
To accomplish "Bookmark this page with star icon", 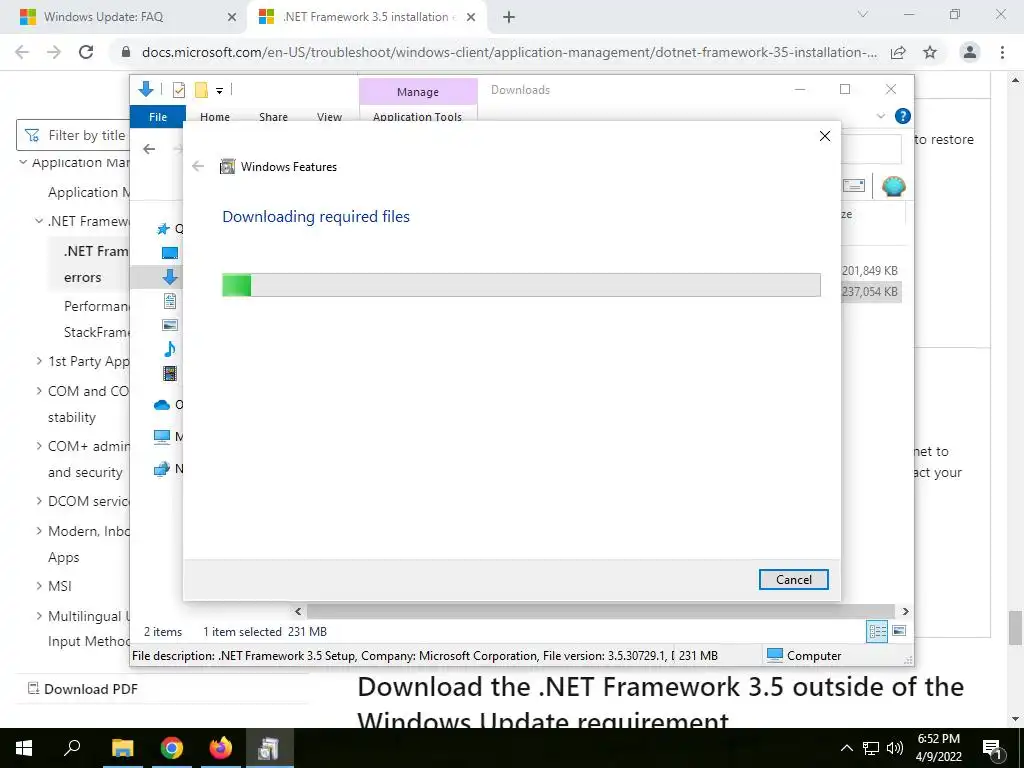I will pyautogui.click(x=930, y=52).
